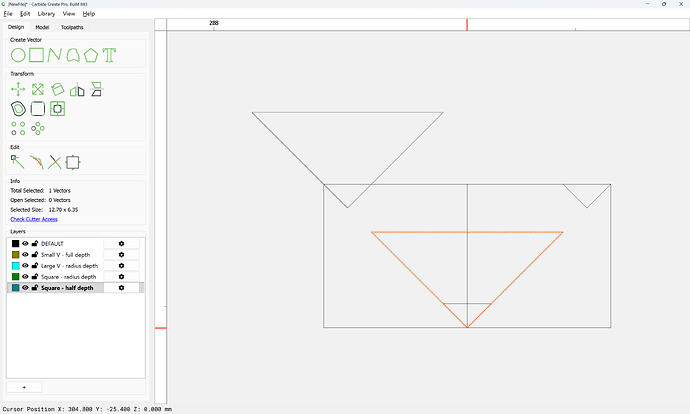Activate the Rotate transform tool
The image size is (690, 414).
tap(57, 89)
